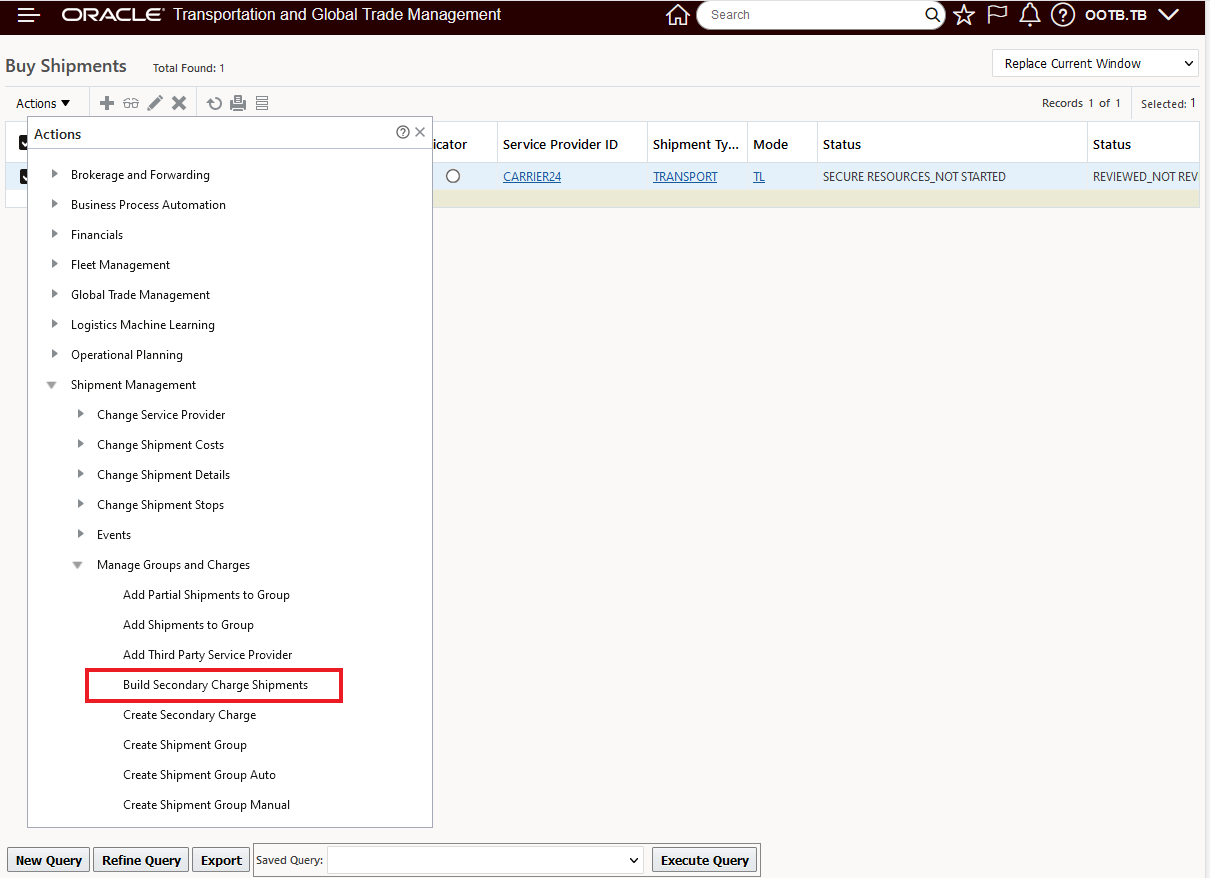Select Build Secondary Charge Shipments
The width and height of the screenshot is (1210, 878).
(x=215, y=685)
